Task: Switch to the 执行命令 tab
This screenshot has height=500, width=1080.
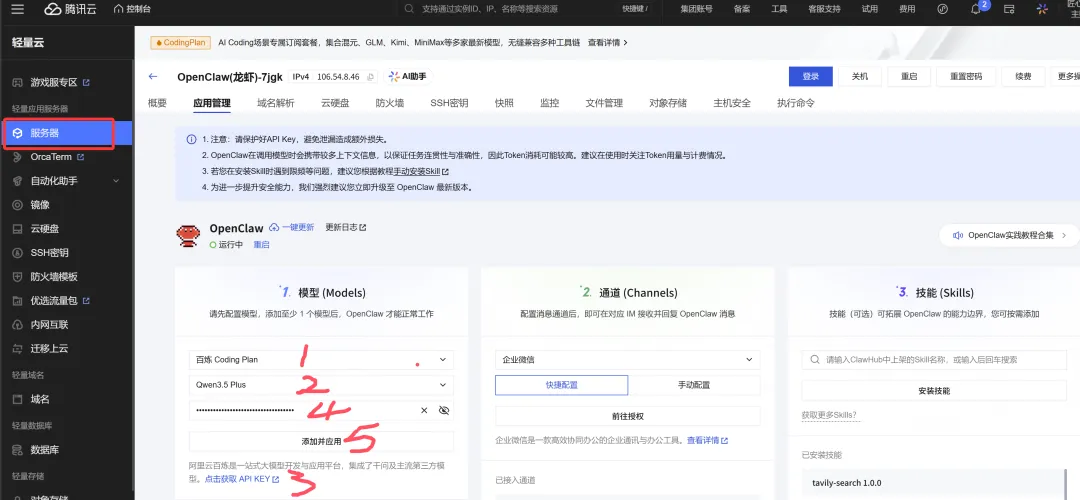Action: tap(796, 103)
